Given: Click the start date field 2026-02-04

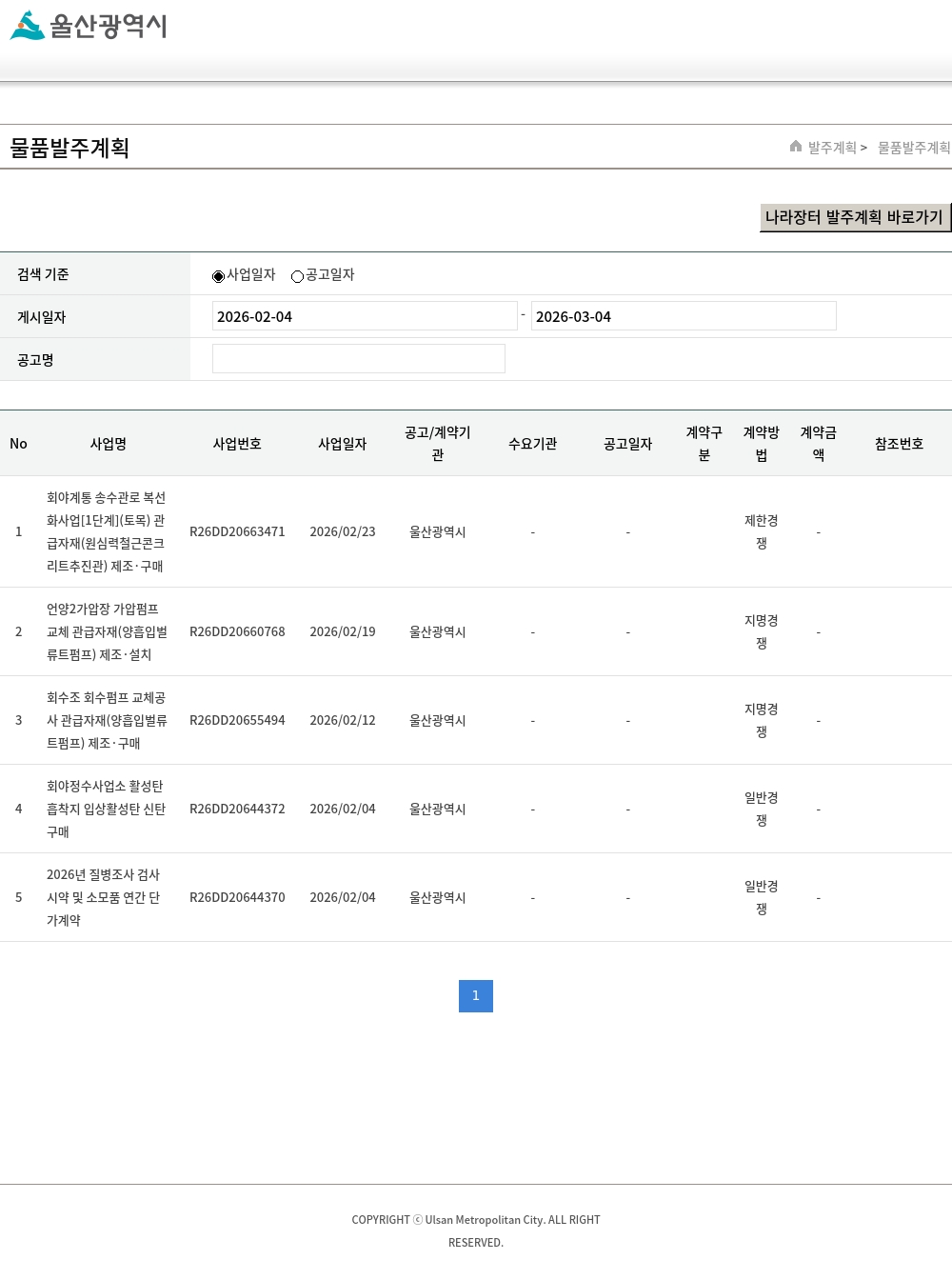Looking at the screenshot, I should pyautogui.click(x=364, y=316).
